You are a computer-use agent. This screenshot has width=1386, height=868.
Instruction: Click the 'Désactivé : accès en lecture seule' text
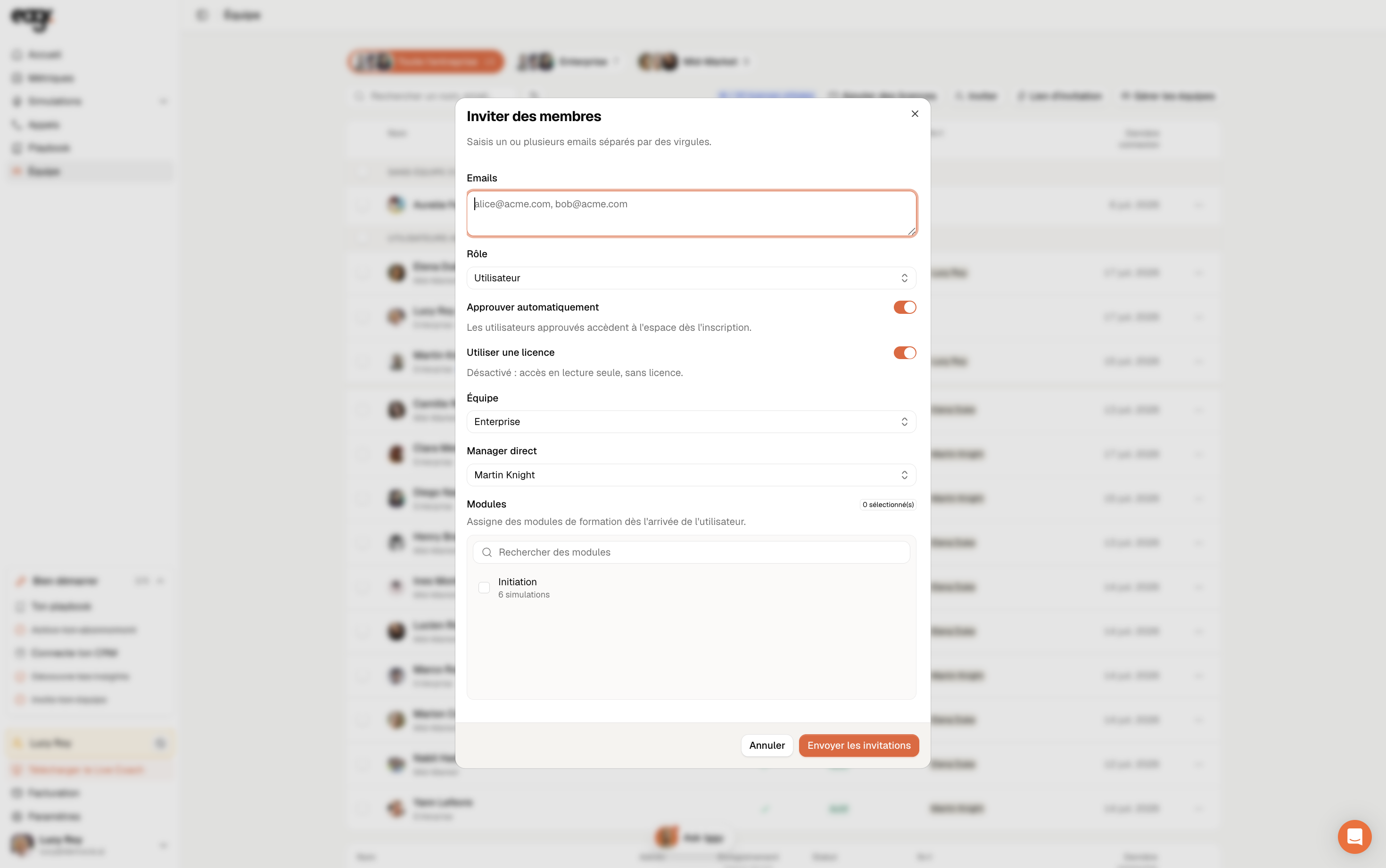575,373
